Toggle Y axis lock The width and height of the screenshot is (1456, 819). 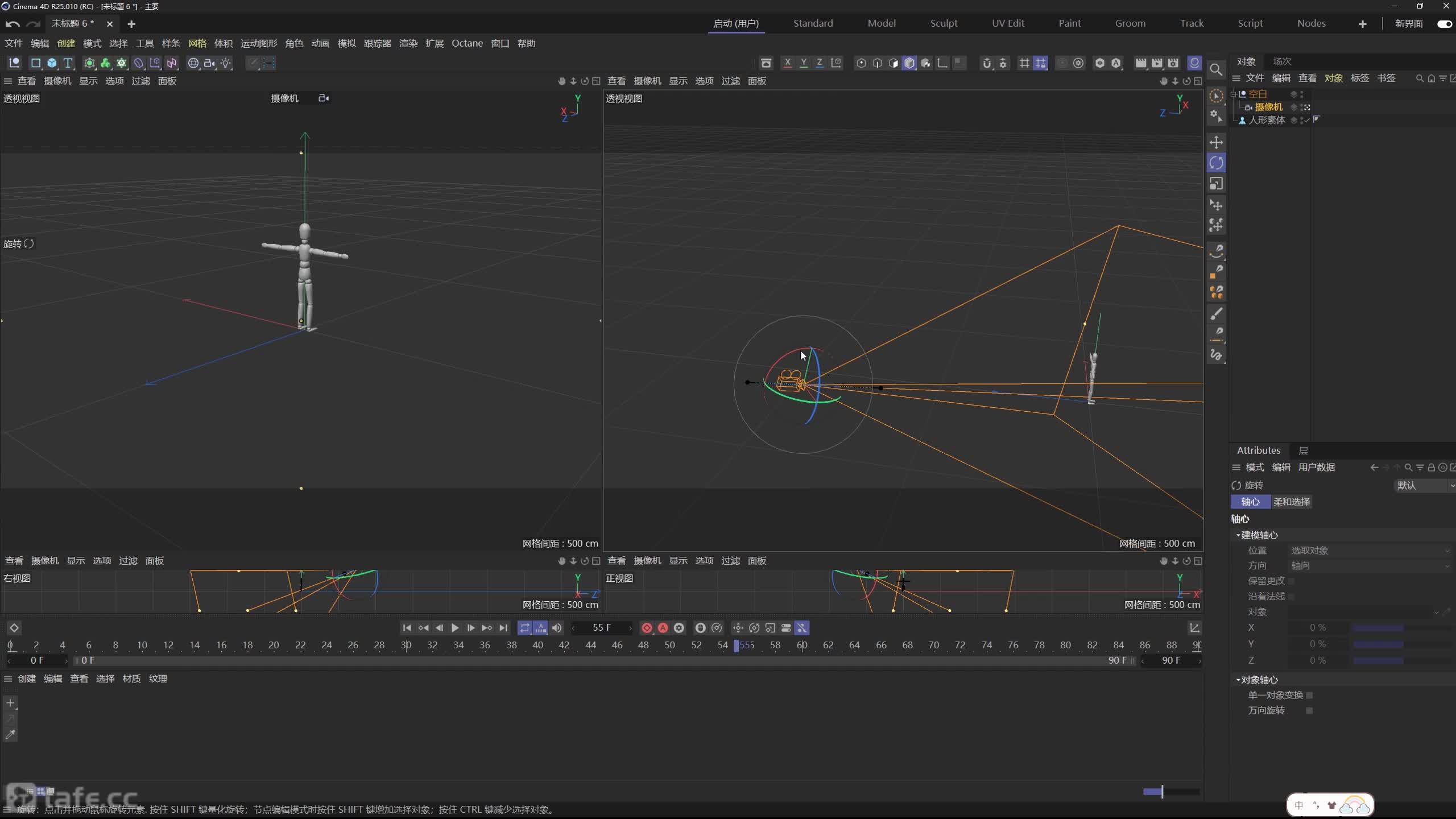tap(804, 63)
